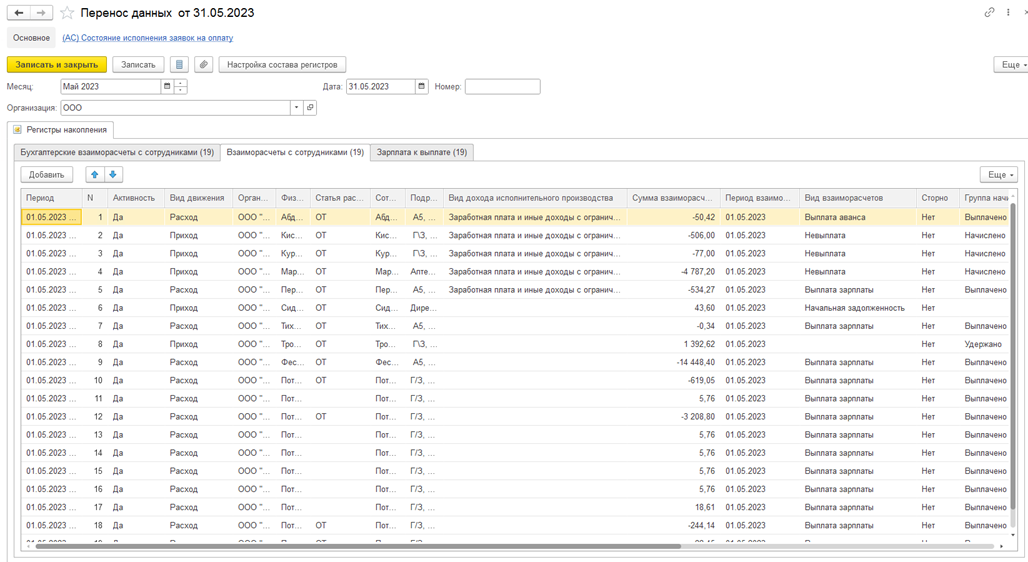Open the top Еще dropdown menu

[x=1012, y=64]
